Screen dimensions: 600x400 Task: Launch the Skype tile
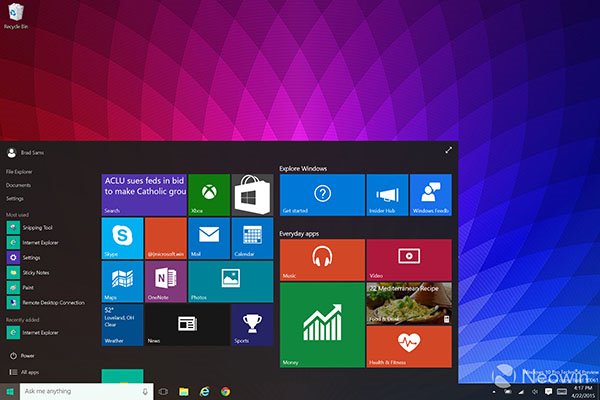coord(122,238)
